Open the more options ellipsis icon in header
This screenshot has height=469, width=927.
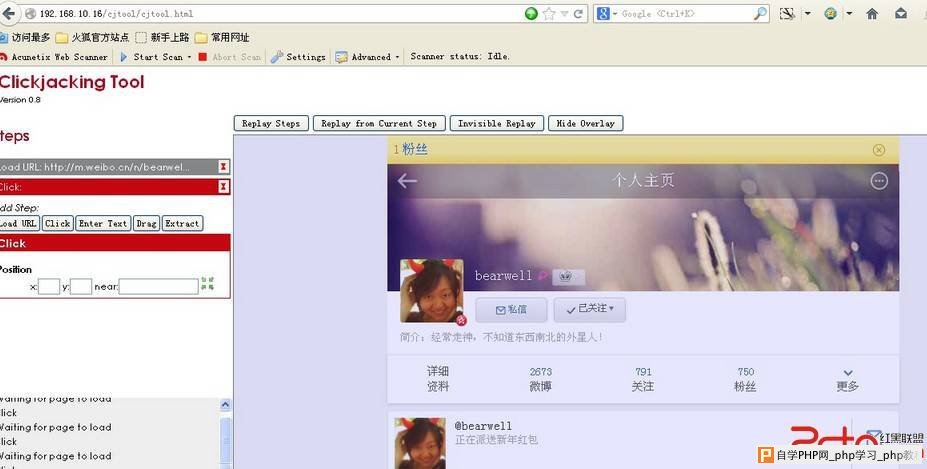tap(879, 181)
